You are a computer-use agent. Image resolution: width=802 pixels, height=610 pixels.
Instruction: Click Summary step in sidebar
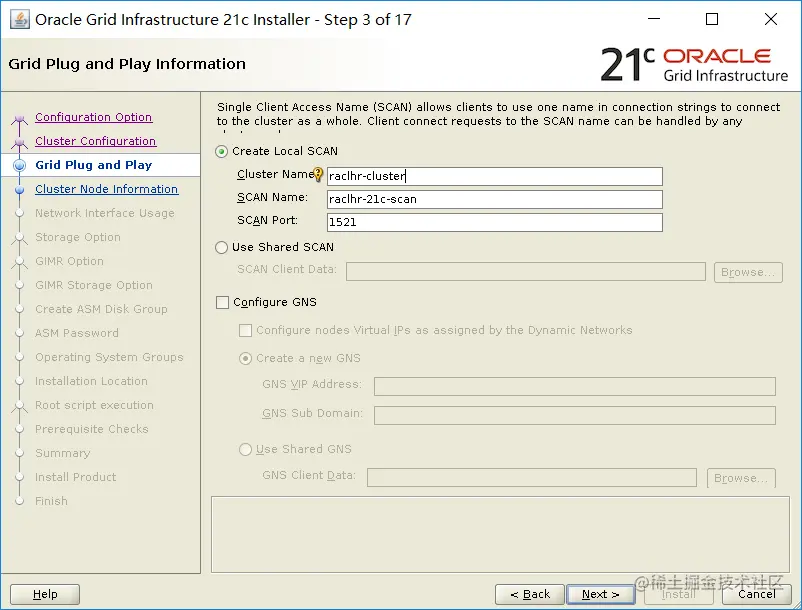point(62,454)
